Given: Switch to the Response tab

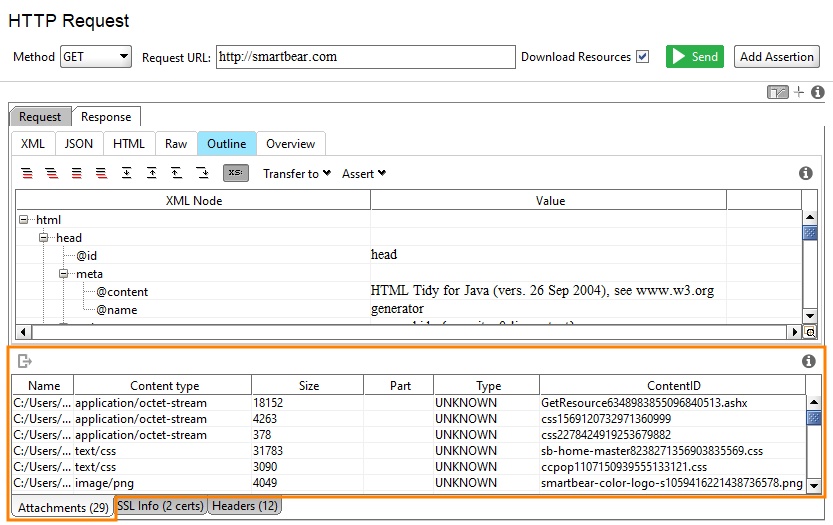Looking at the screenshot, I should point(106,117).
